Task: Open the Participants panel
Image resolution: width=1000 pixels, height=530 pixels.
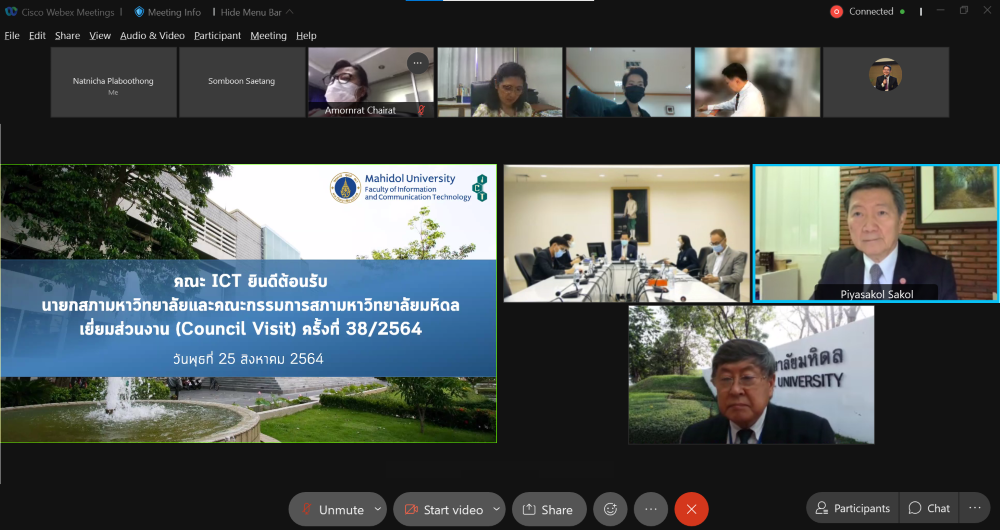Action: (x=853, y=508)
